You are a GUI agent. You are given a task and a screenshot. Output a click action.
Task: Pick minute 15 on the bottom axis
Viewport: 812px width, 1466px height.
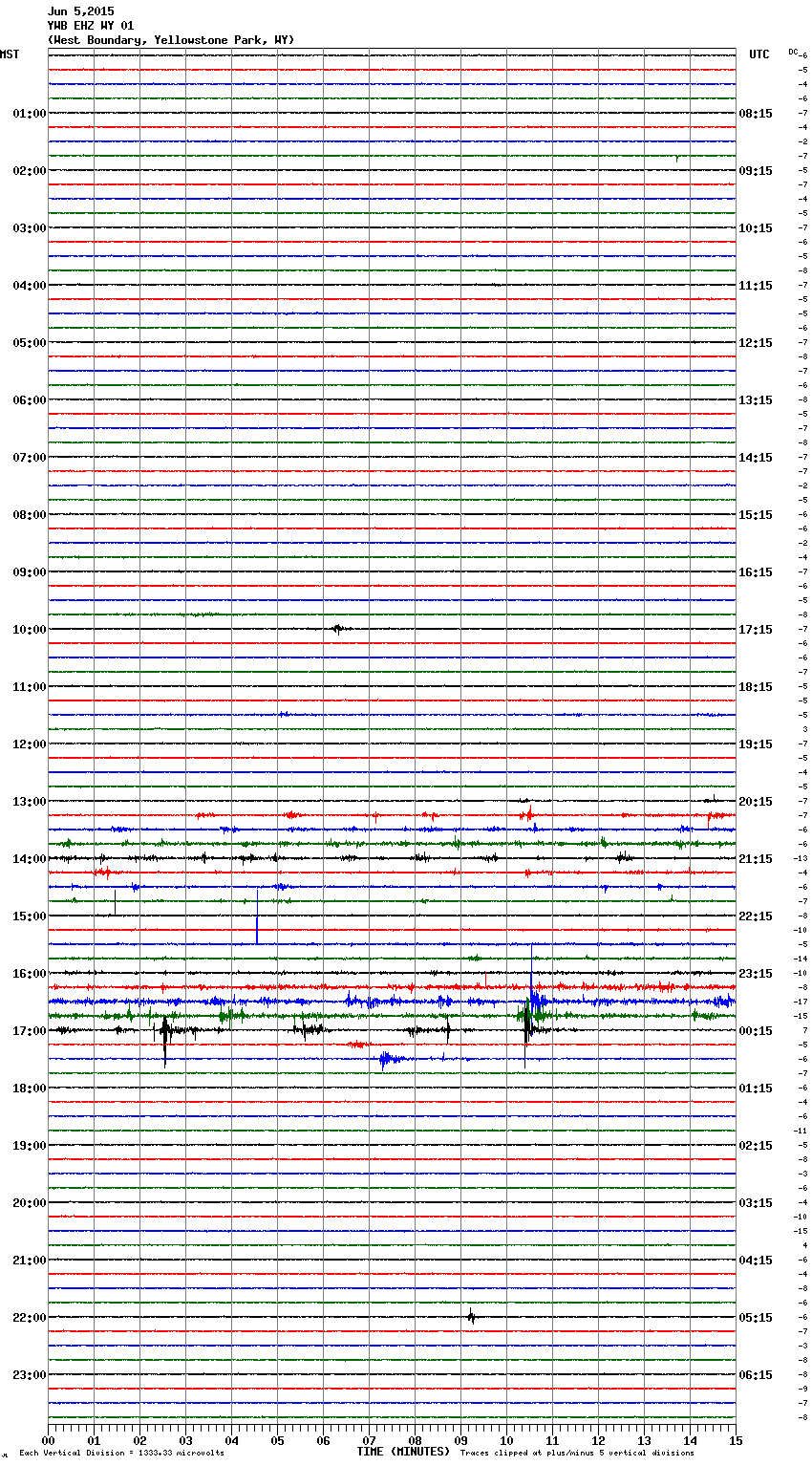click(736, 1440)
